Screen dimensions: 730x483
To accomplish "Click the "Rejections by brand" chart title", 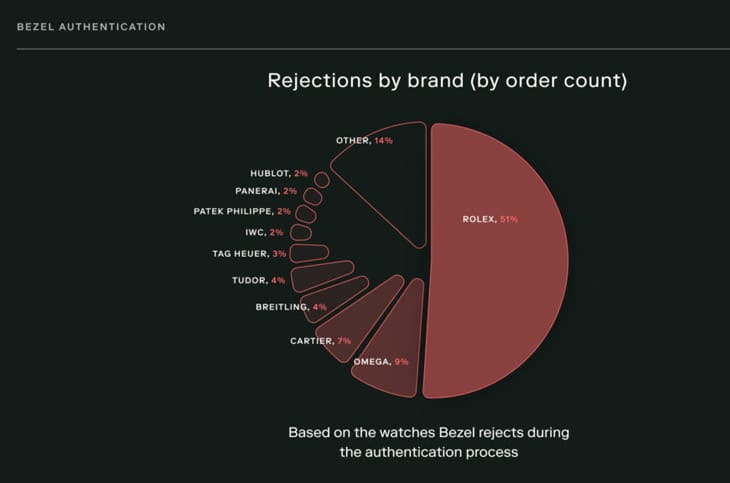I will click(447, 81).
